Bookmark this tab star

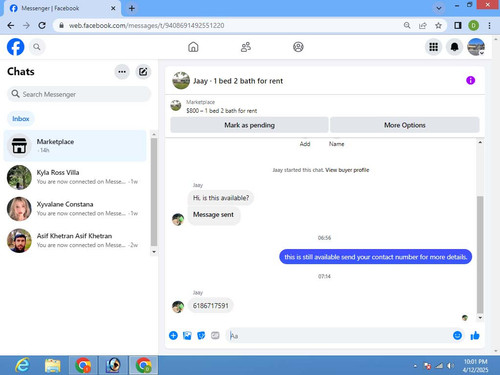point(438,25)
